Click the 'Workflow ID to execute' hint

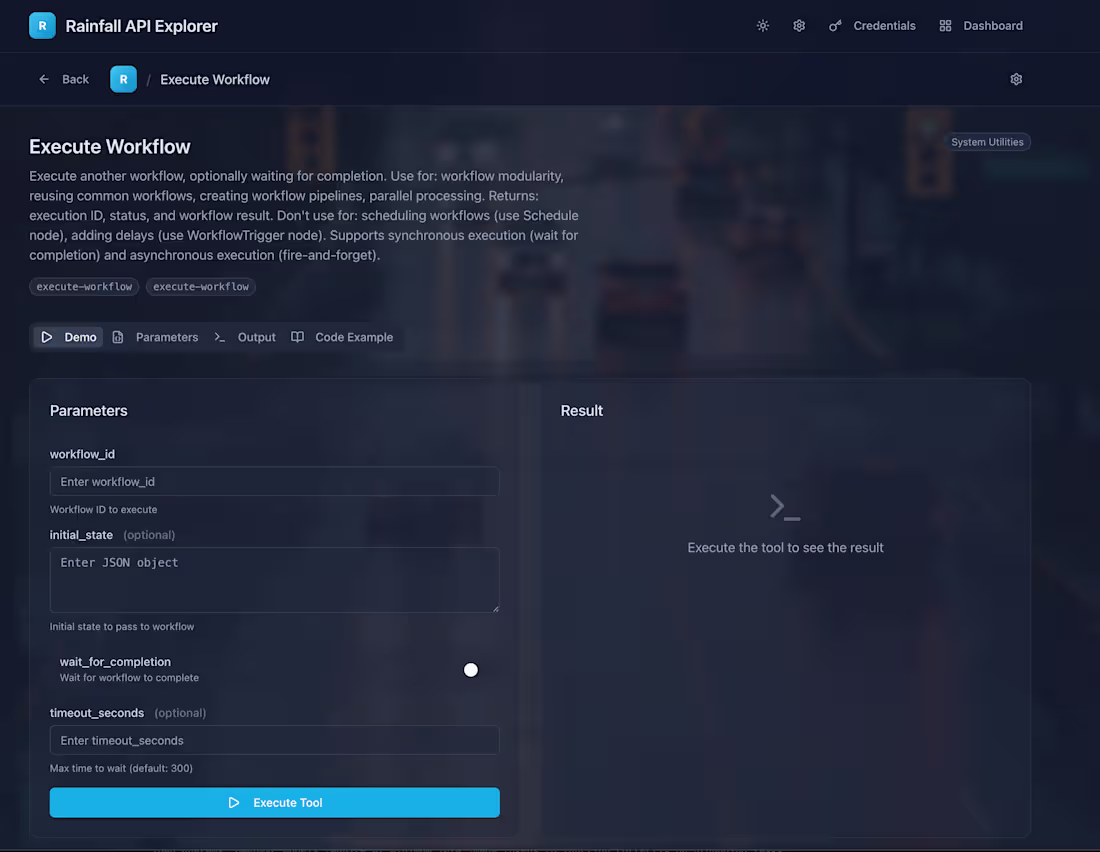pos(103,510)
